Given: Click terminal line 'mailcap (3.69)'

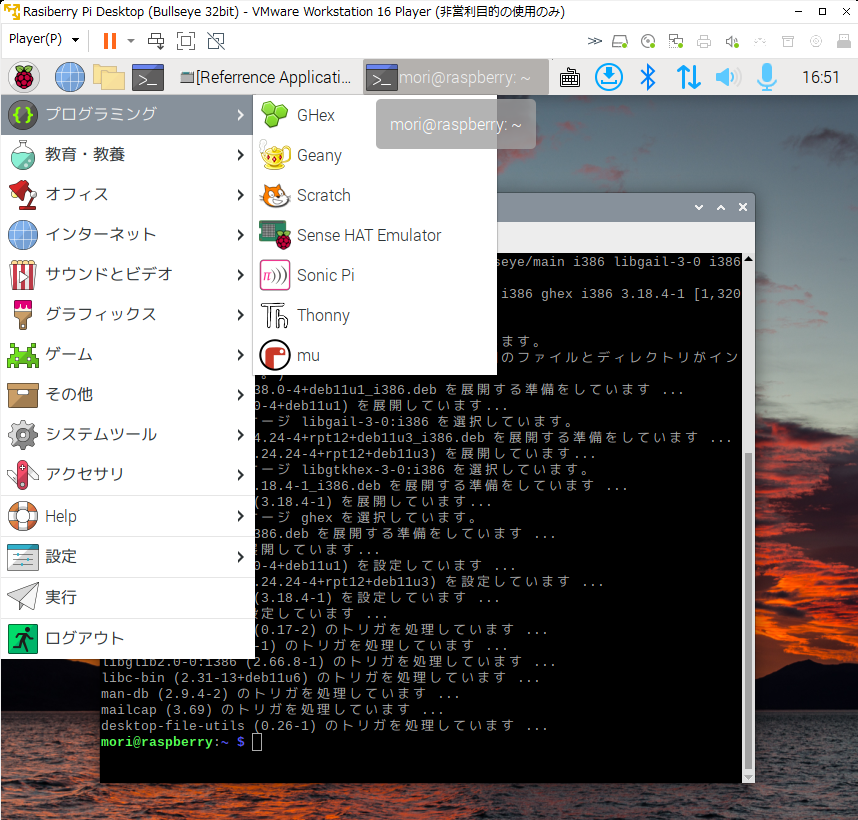Looking at the screenshot, I should (x=272, y=711).
